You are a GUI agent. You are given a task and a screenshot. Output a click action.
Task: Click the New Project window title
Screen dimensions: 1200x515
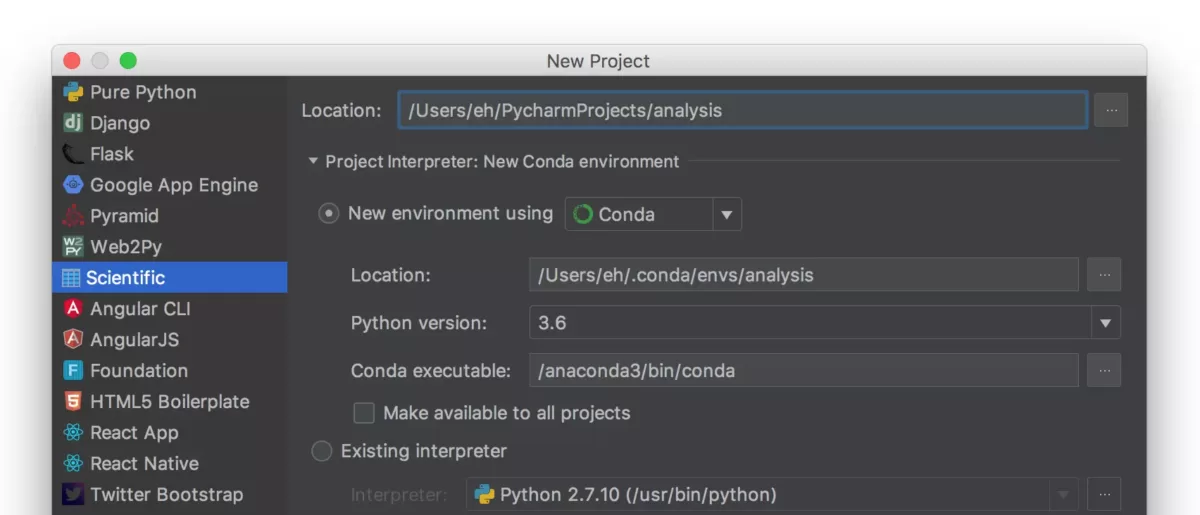click(x=598, y=61)
